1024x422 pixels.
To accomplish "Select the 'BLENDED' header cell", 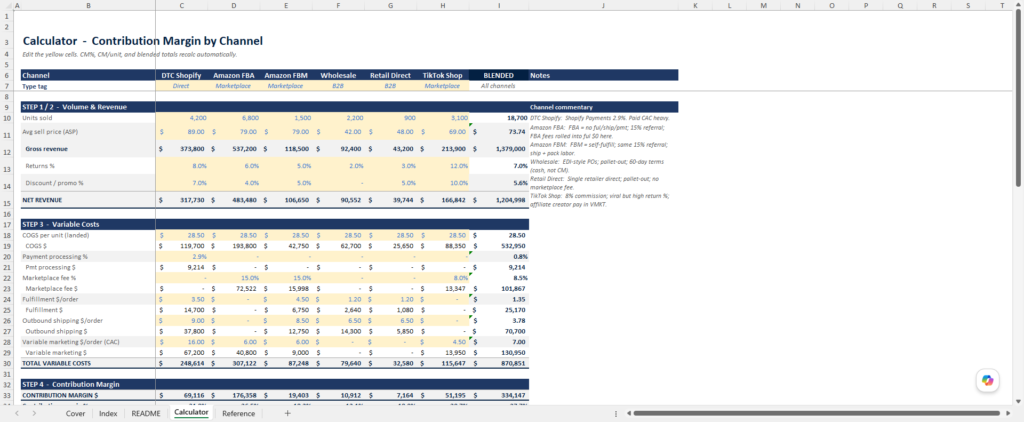I will tap(499, 75).
